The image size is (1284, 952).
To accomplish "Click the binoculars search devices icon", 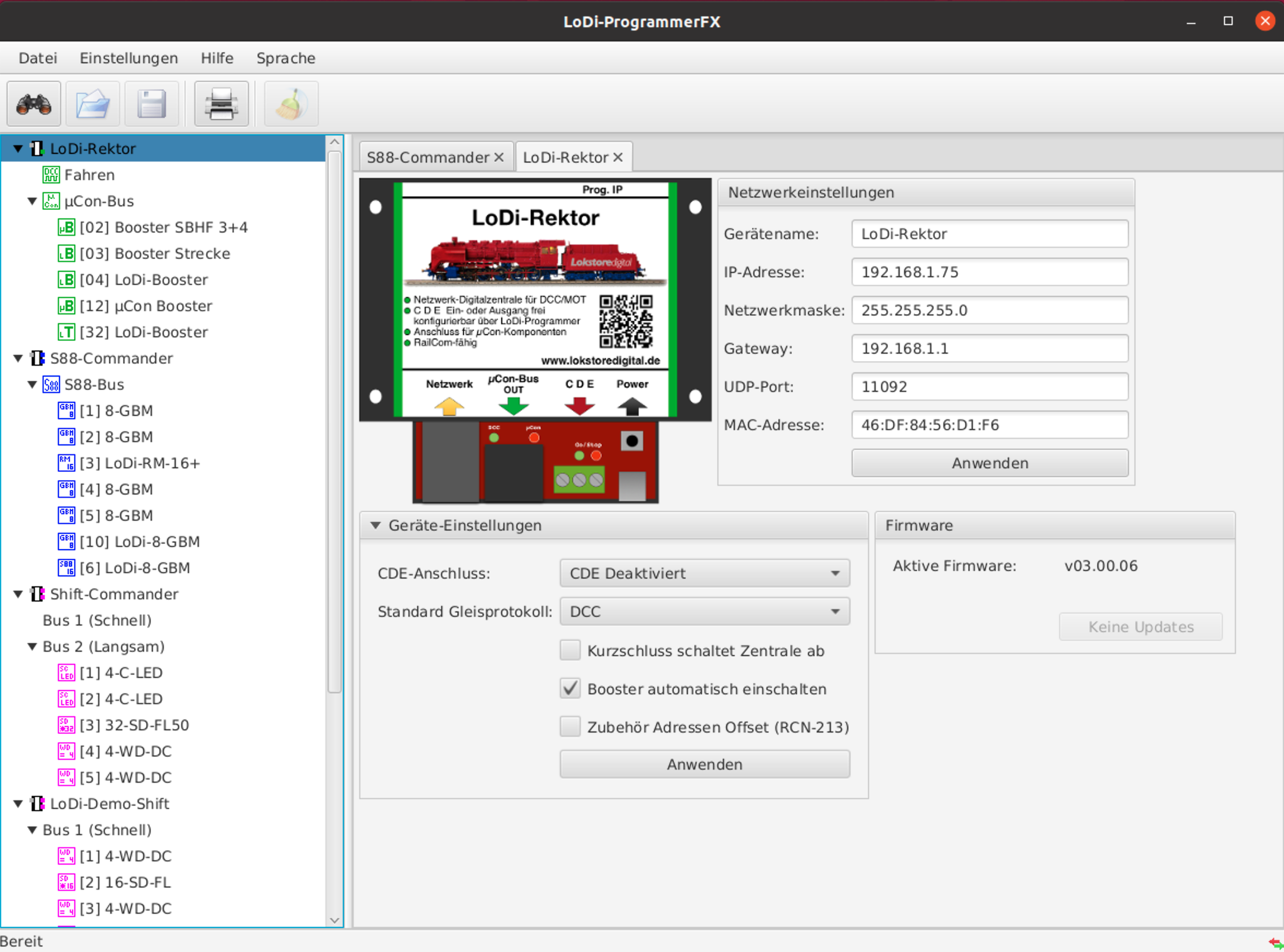I will (34, 104).
